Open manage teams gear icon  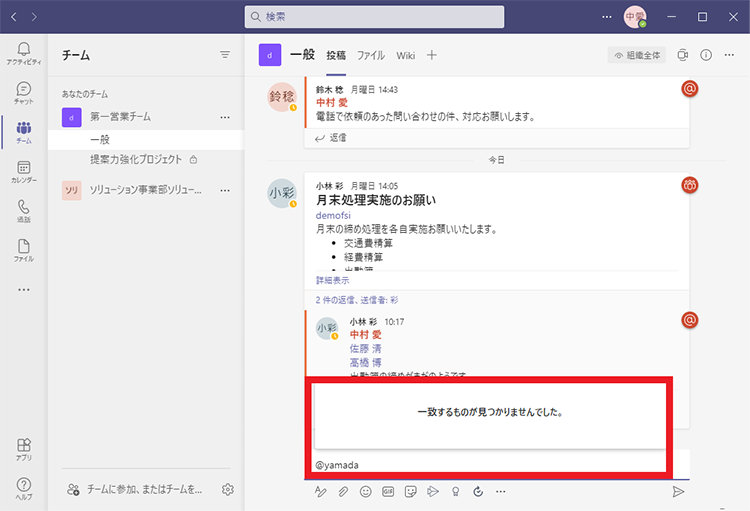click(228, 489)
